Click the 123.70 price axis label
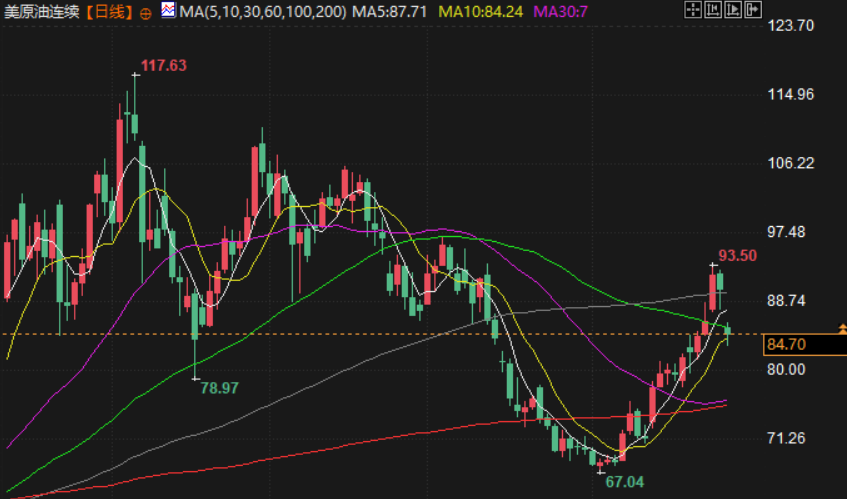 pyautogui.click(x=790, y=25)
